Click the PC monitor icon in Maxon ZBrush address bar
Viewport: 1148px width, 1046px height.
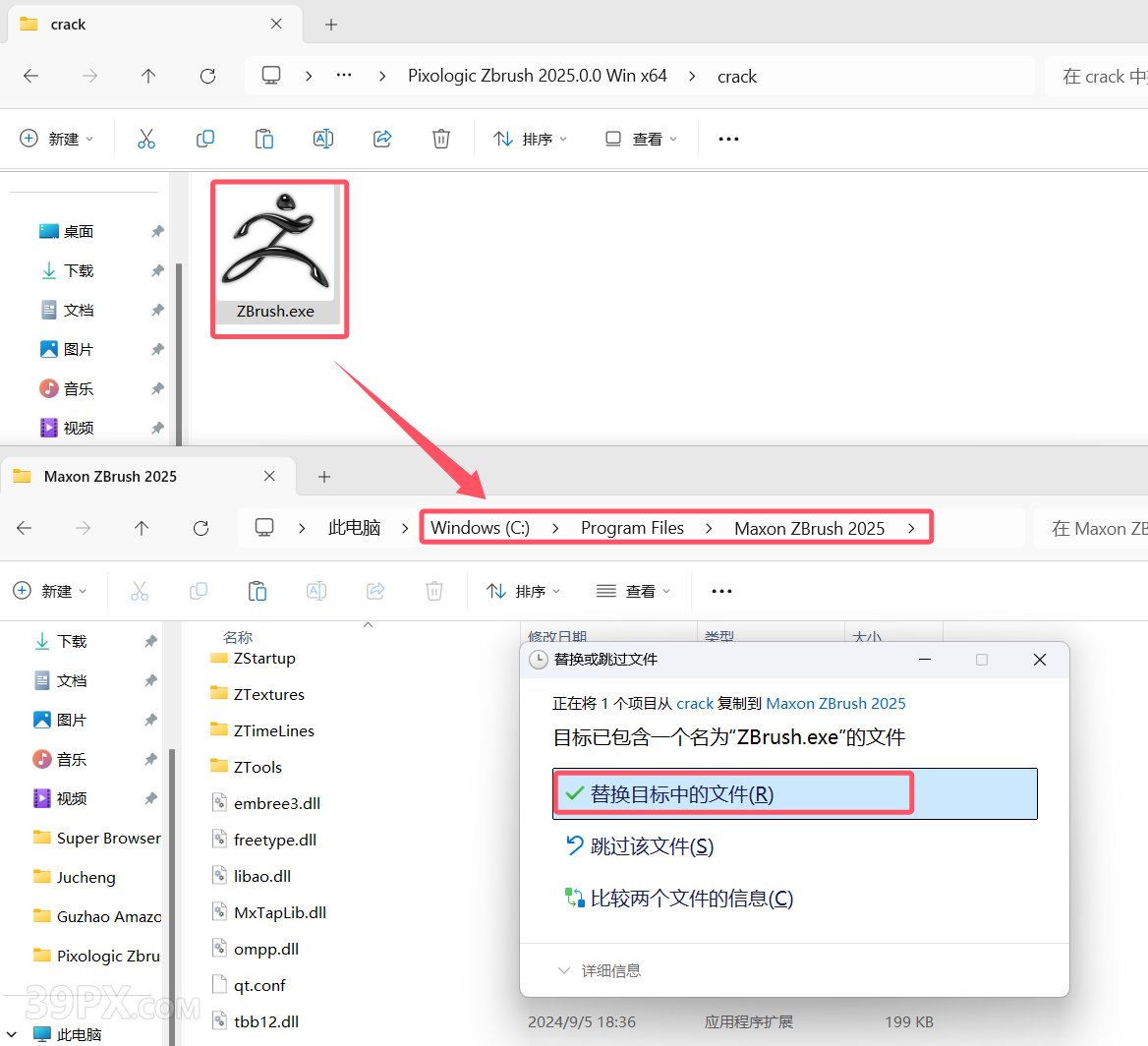tap(264, 528)
